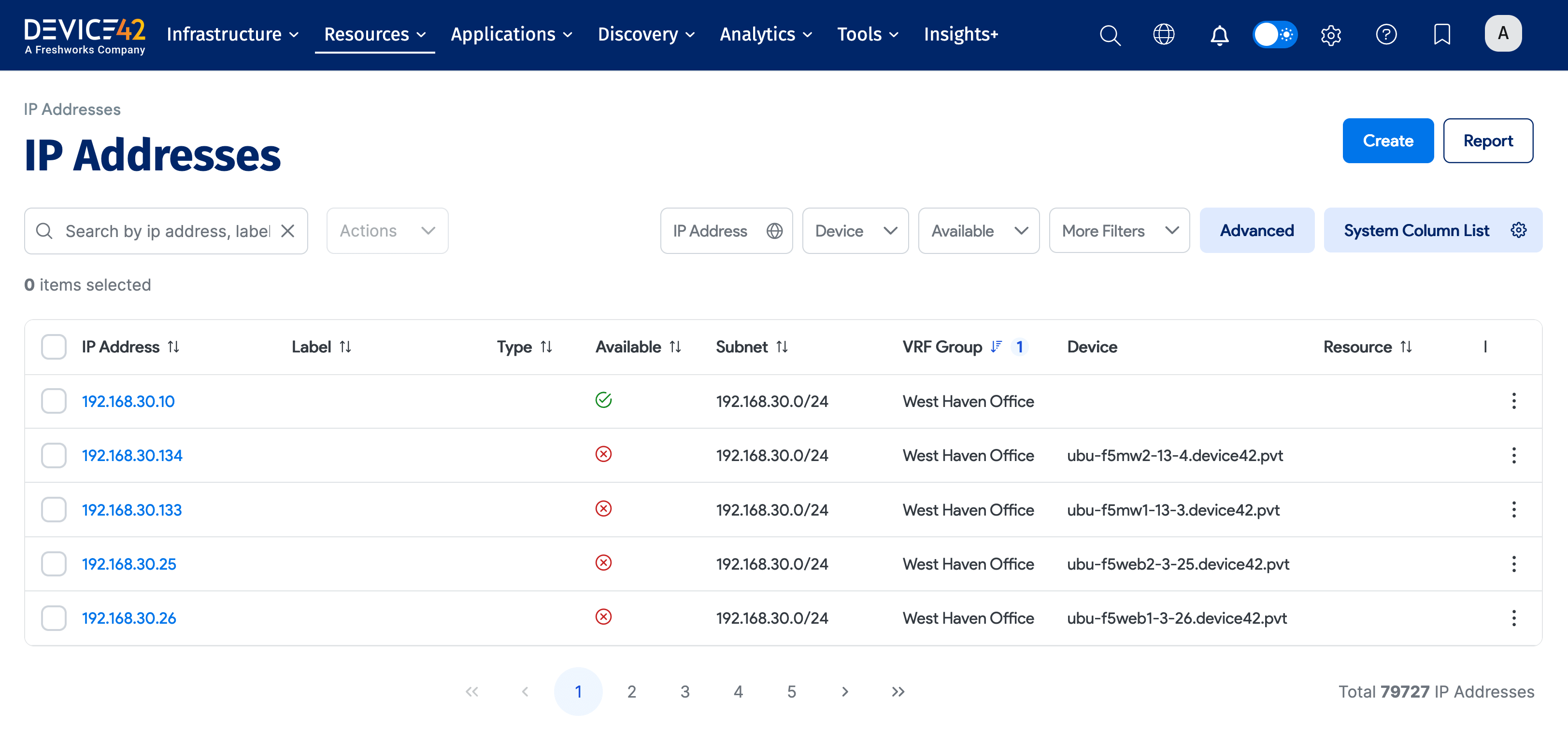The height and width of the screenshot is (756, 1568).
Task: Select the checkbox for 192.168.30.25
Action: tap(54, 564)
